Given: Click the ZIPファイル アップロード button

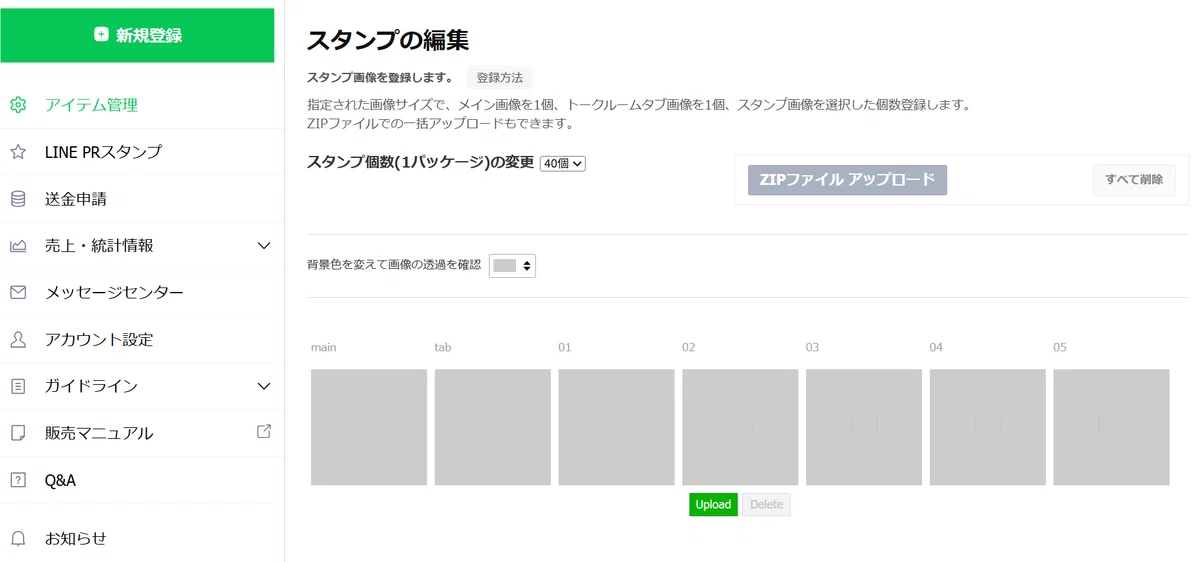Looking at the screenshot, I should (x=847, y=180).
